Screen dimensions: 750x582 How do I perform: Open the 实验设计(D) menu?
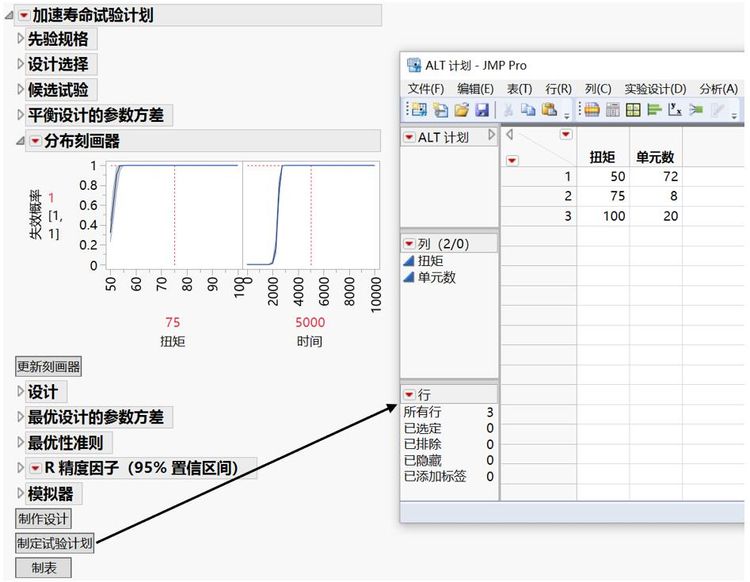[655, 89]
